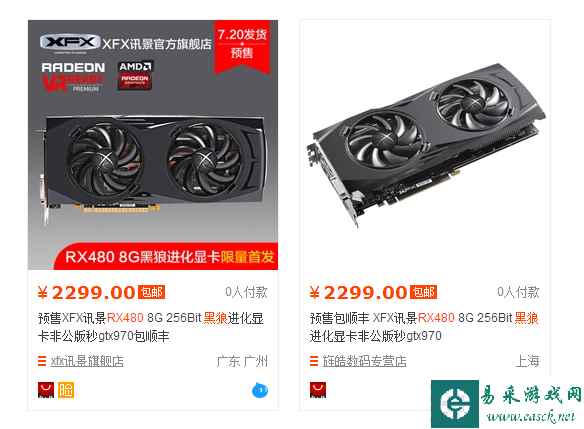Click the left listing ¥2299.00 price

[86, 292]
